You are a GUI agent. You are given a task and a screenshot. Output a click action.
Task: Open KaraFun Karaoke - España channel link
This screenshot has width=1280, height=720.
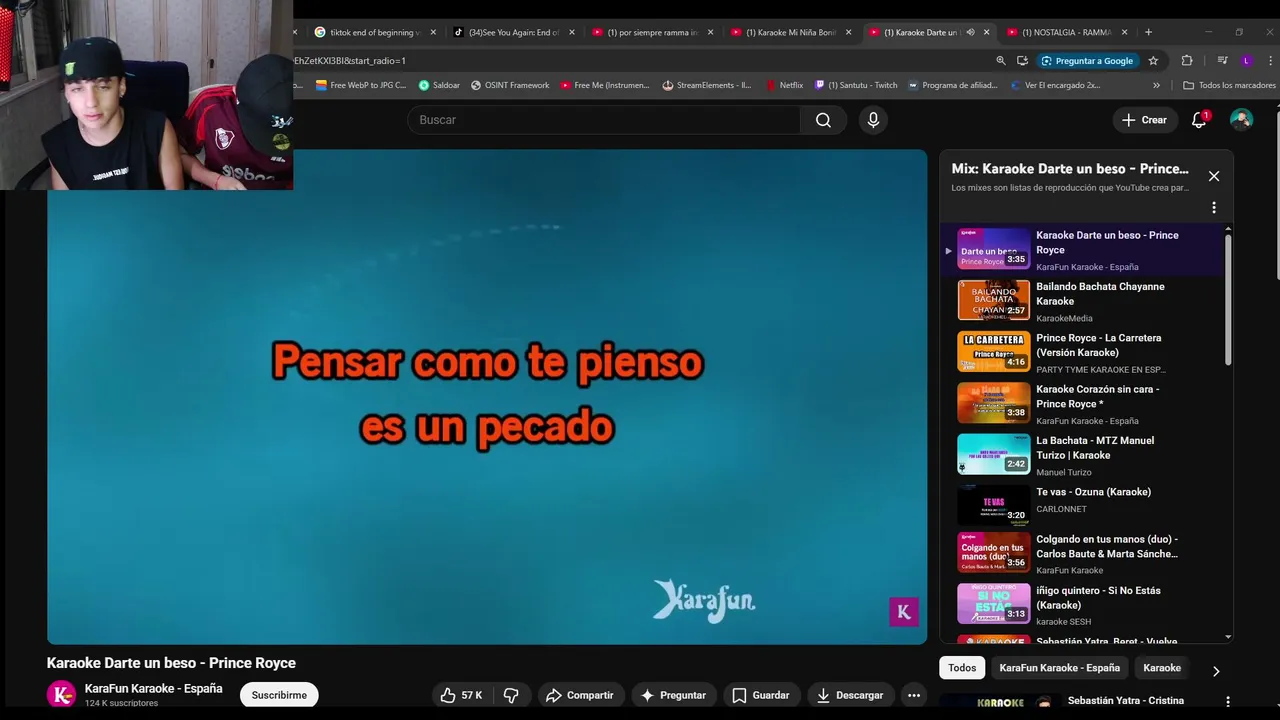tap(153, 689)
